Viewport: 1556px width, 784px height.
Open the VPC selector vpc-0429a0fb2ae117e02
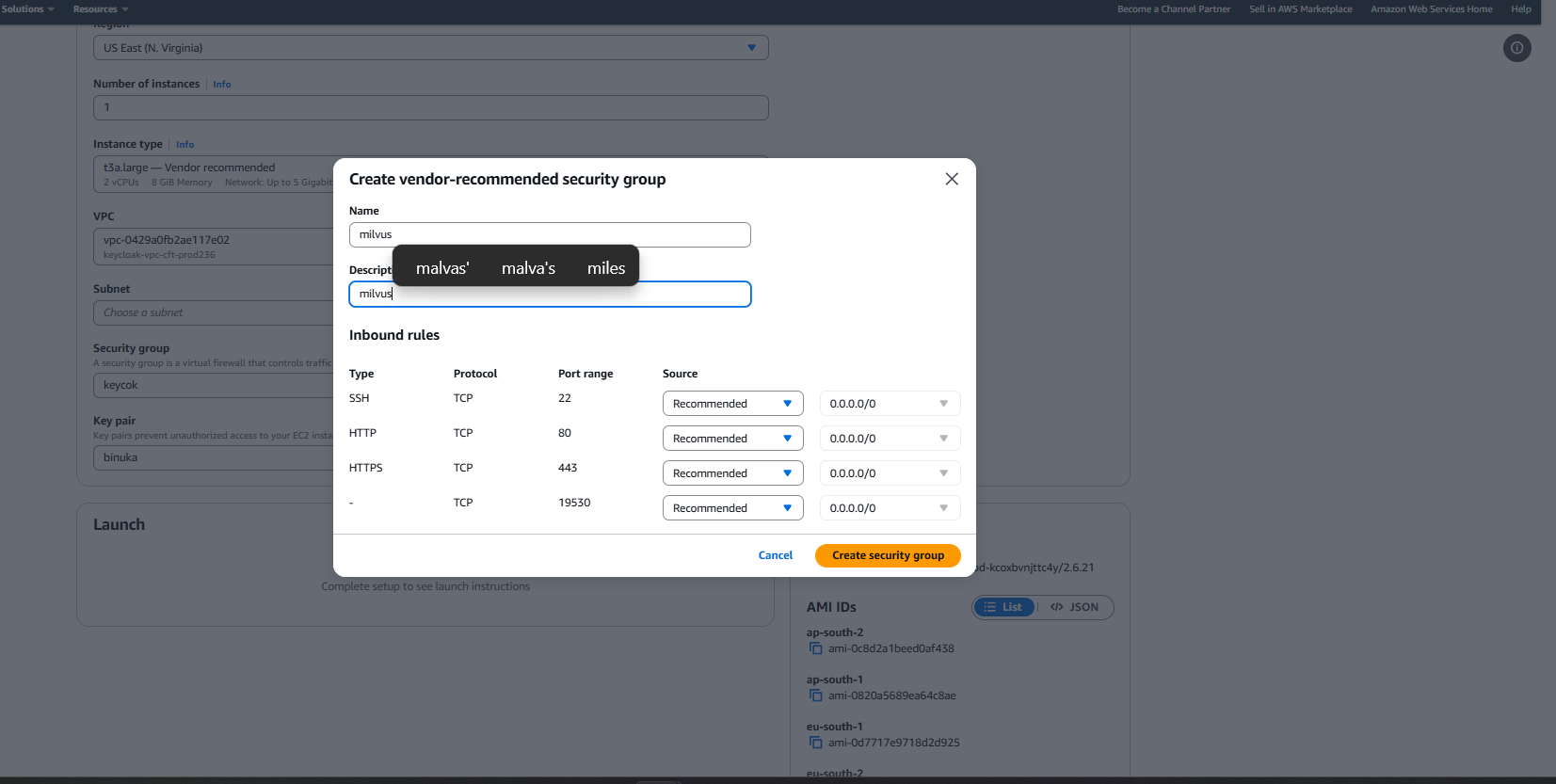(214, 247)
